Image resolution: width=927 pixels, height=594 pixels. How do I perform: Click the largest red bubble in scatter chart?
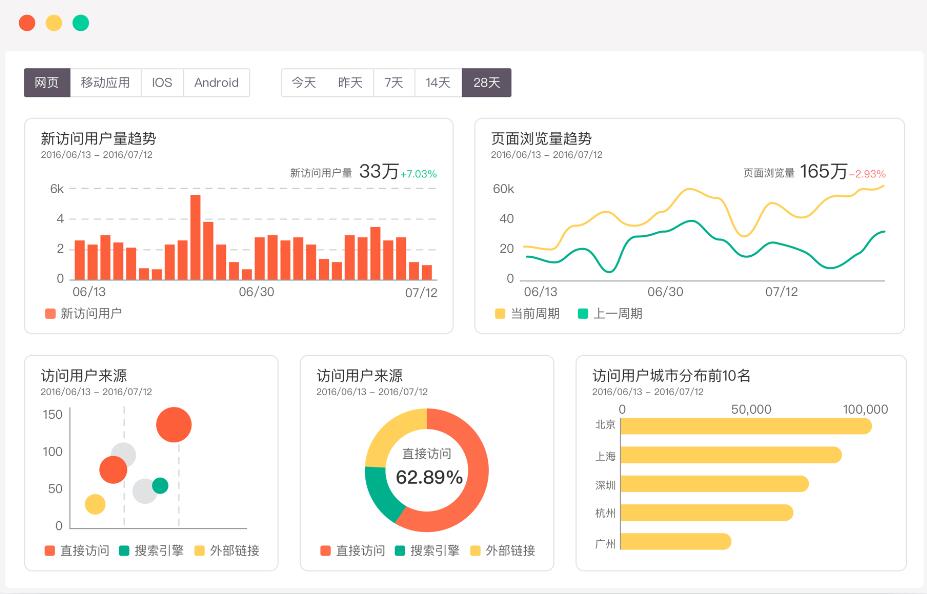pos(174,425)
